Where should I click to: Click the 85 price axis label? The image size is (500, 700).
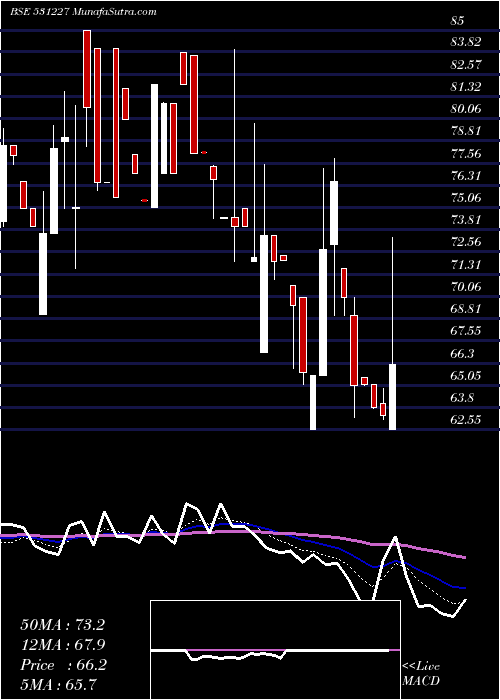[458, 21]
